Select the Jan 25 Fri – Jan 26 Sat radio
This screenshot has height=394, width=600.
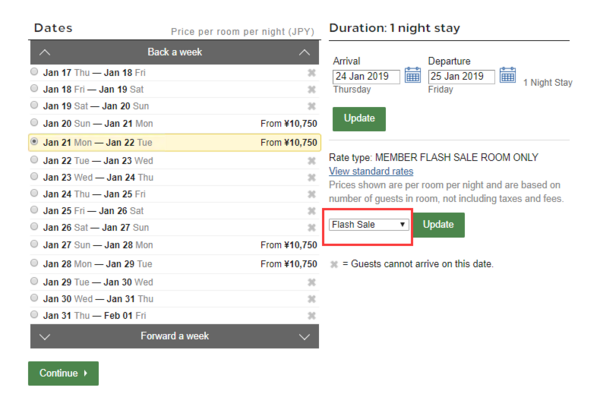pyautogui.click(x=34, y=210)
